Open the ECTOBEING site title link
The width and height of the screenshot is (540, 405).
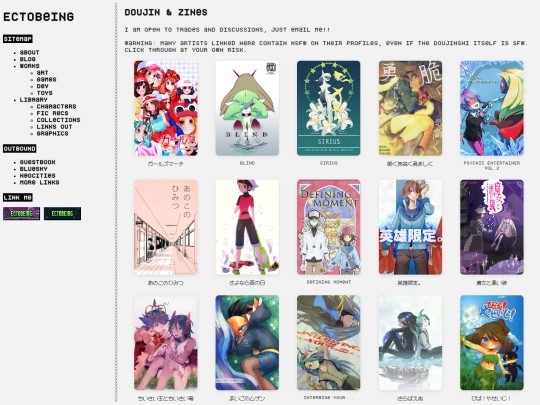pyautogui.click(x=38, y=17)
